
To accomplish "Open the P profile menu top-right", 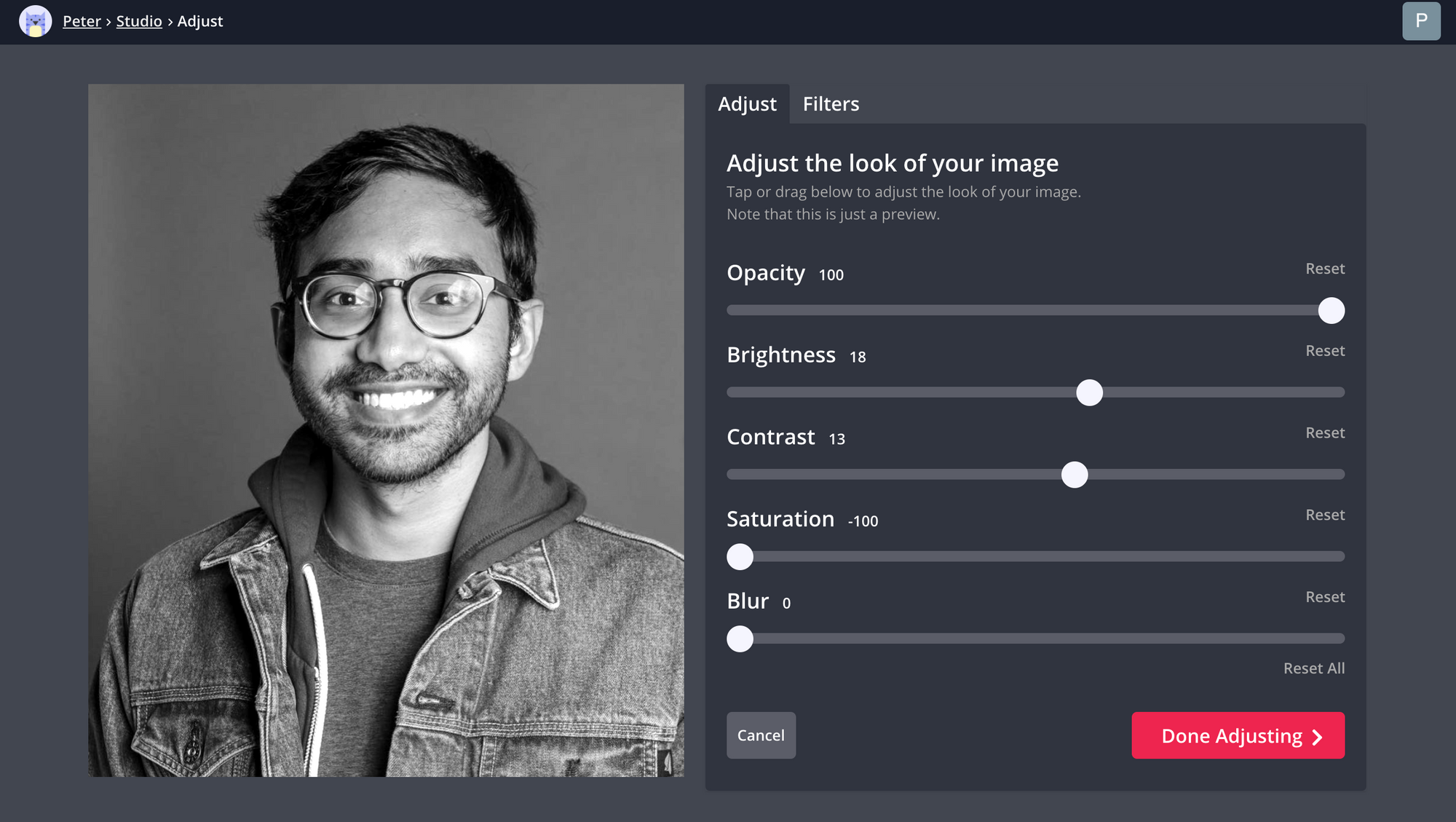I will tap(1420, 21).
